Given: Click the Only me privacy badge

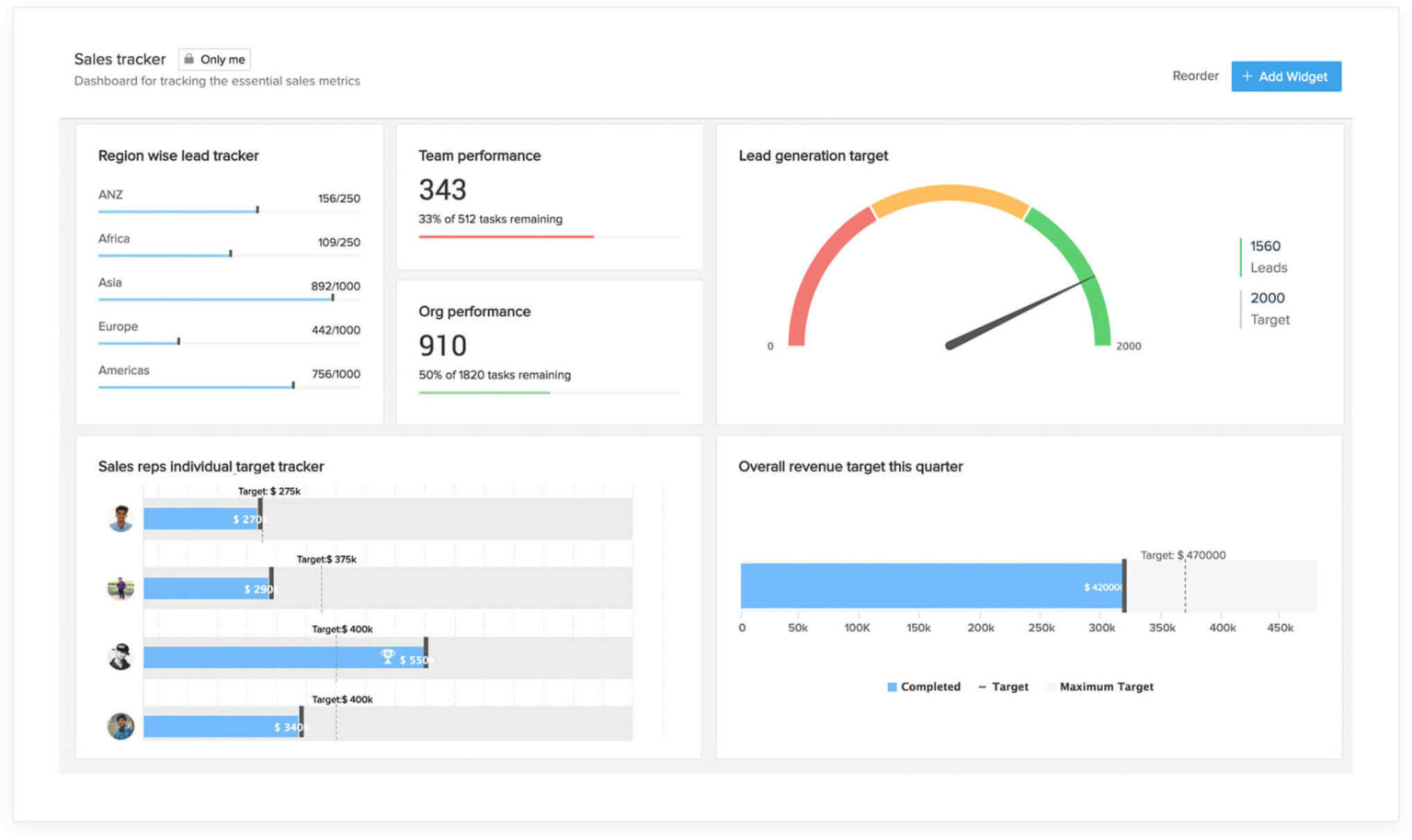Looking at the screenshot, I should (214, 59).
